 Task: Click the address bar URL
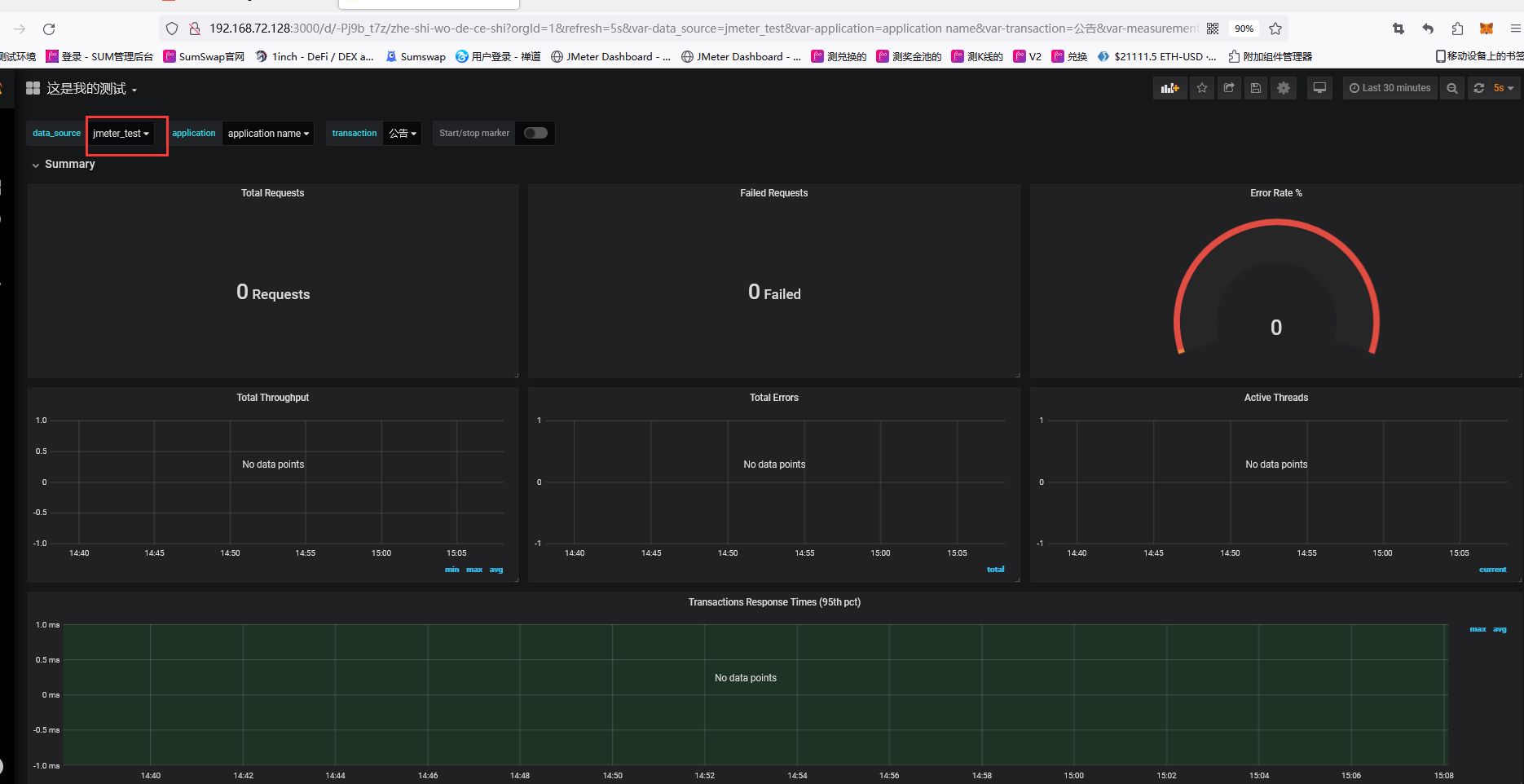pyautogui.click(x=703, y=29)
